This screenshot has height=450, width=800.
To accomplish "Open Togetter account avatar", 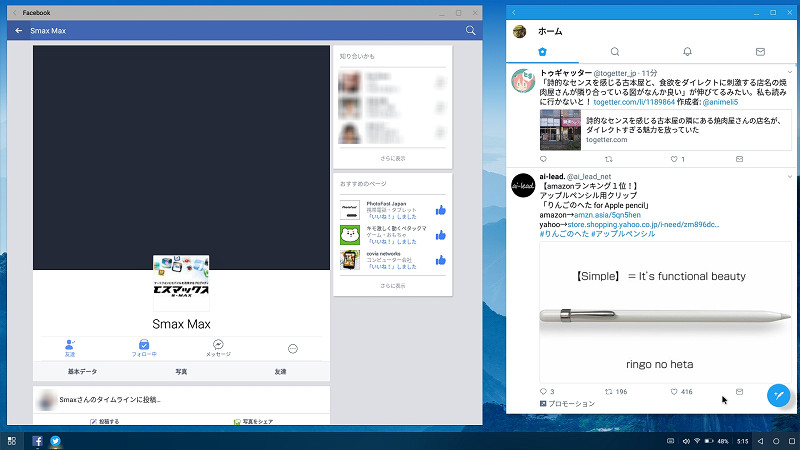I will (x=523, y=81).
